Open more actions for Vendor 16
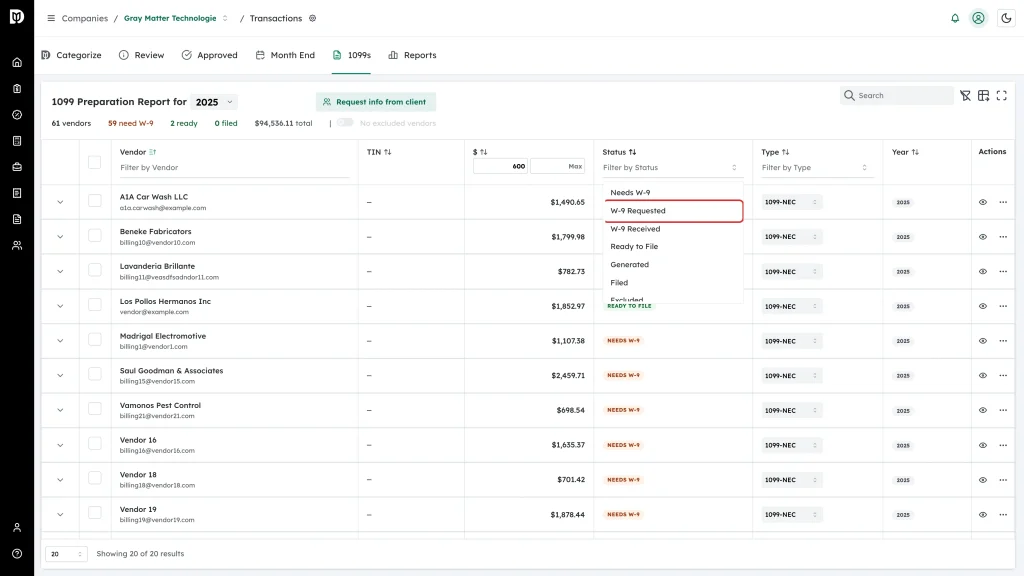 pos(1003,445)
